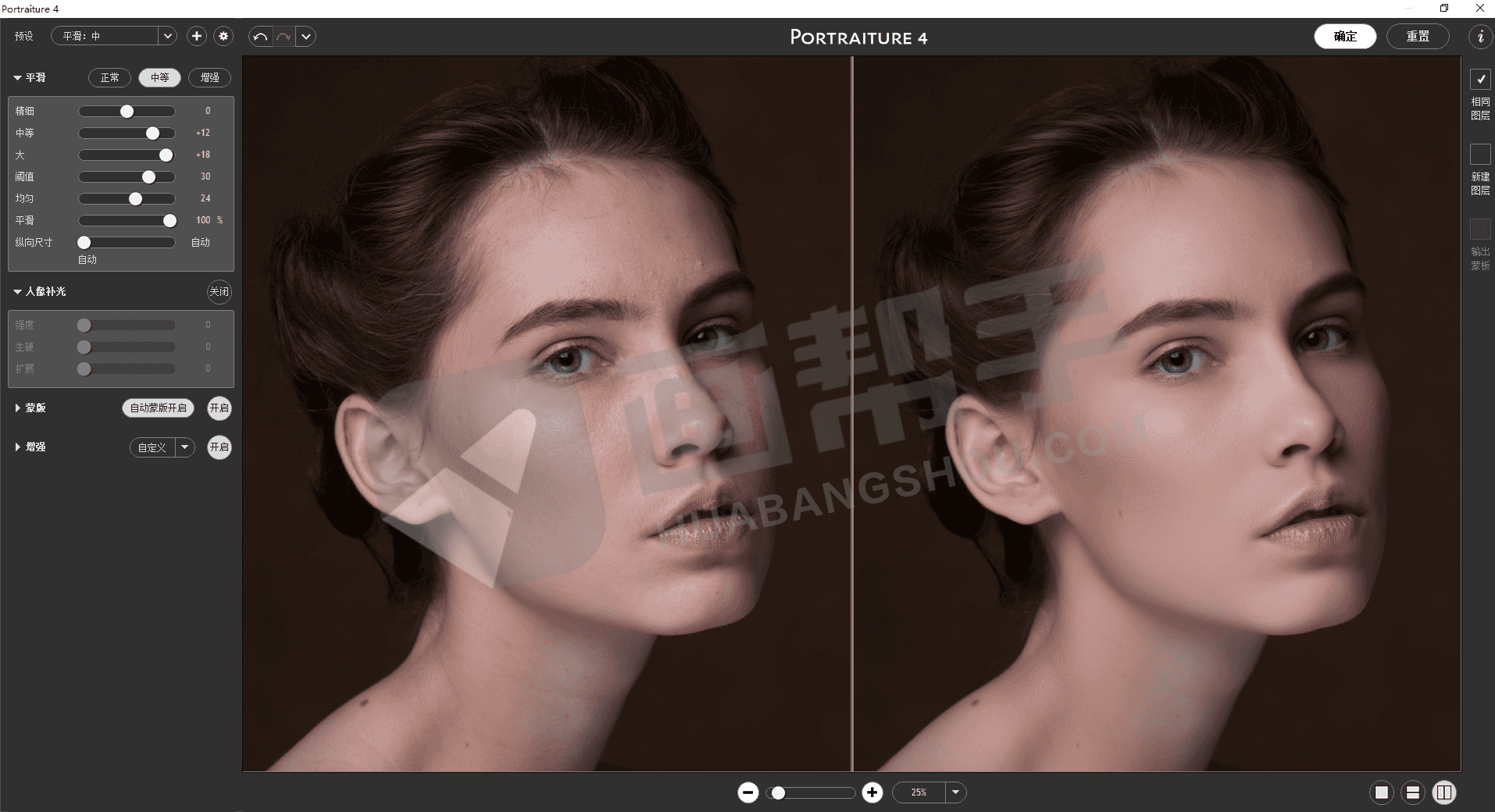The width and height of the screenshot is (1495, 812).
Task: Switch to vertical split preview icon
Action: pyautogui.click(x=1443, y=792)
